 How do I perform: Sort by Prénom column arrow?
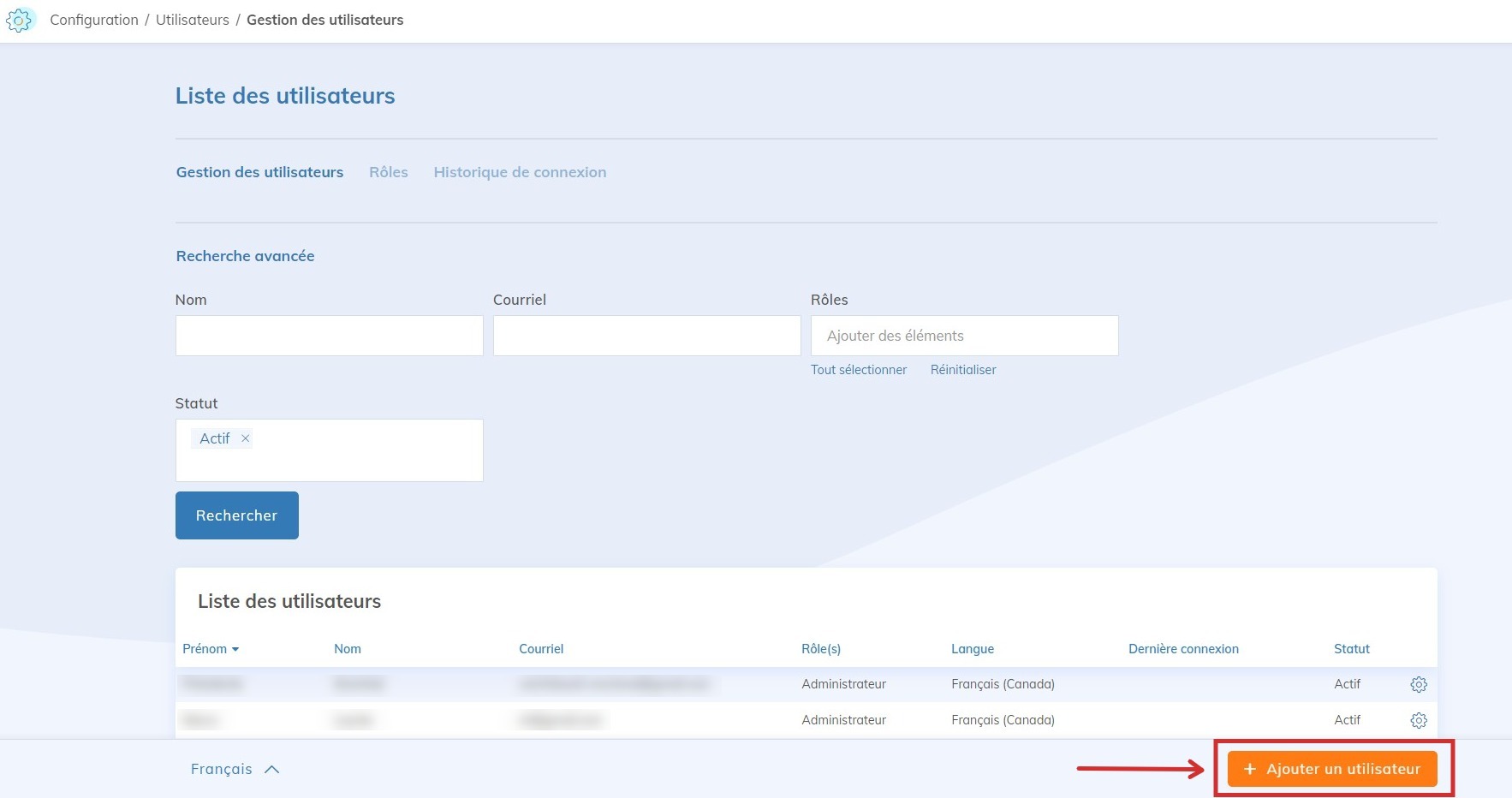[235, 649]
